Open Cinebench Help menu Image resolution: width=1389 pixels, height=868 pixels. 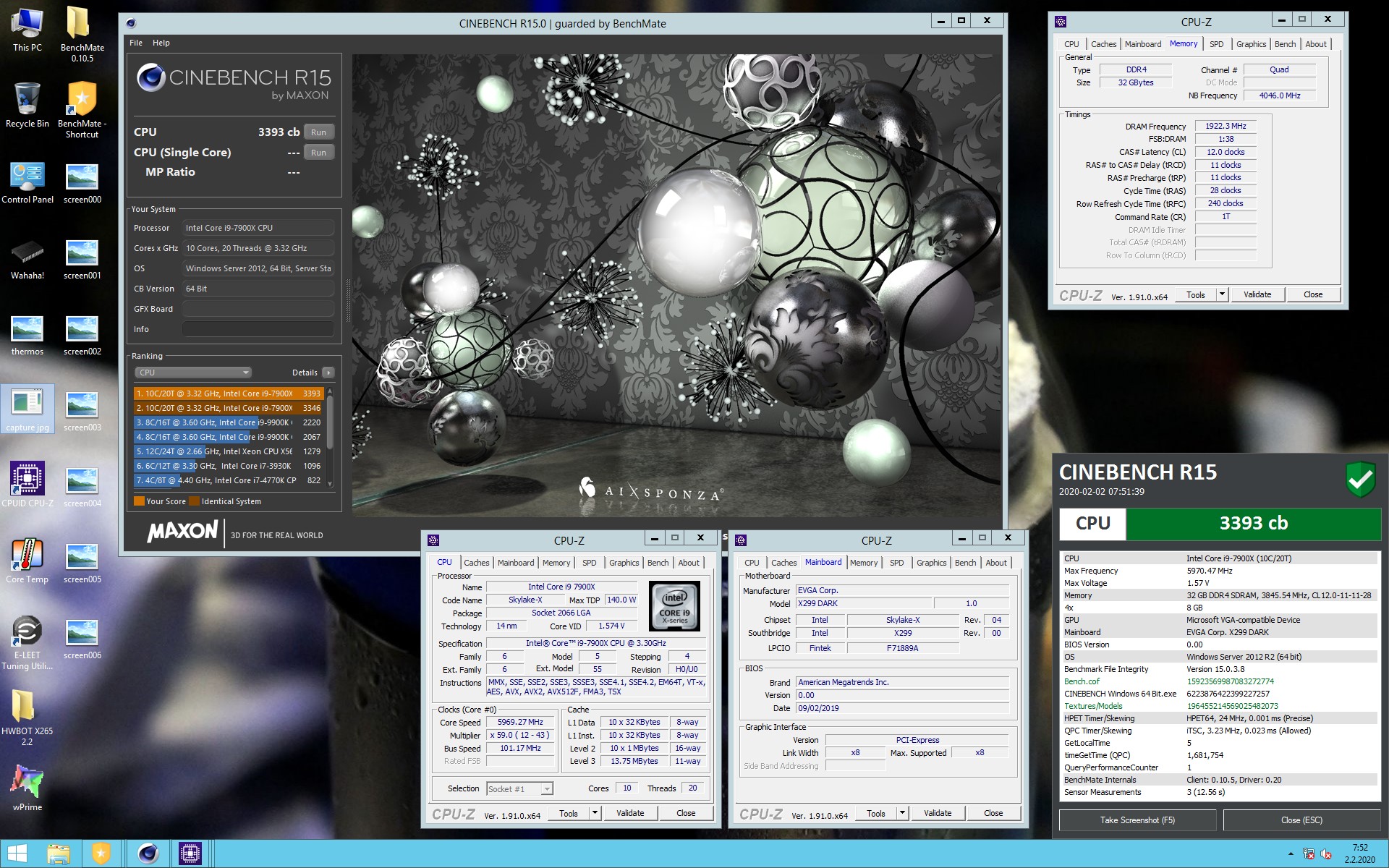pyautogui.click(x=161, y=43)
